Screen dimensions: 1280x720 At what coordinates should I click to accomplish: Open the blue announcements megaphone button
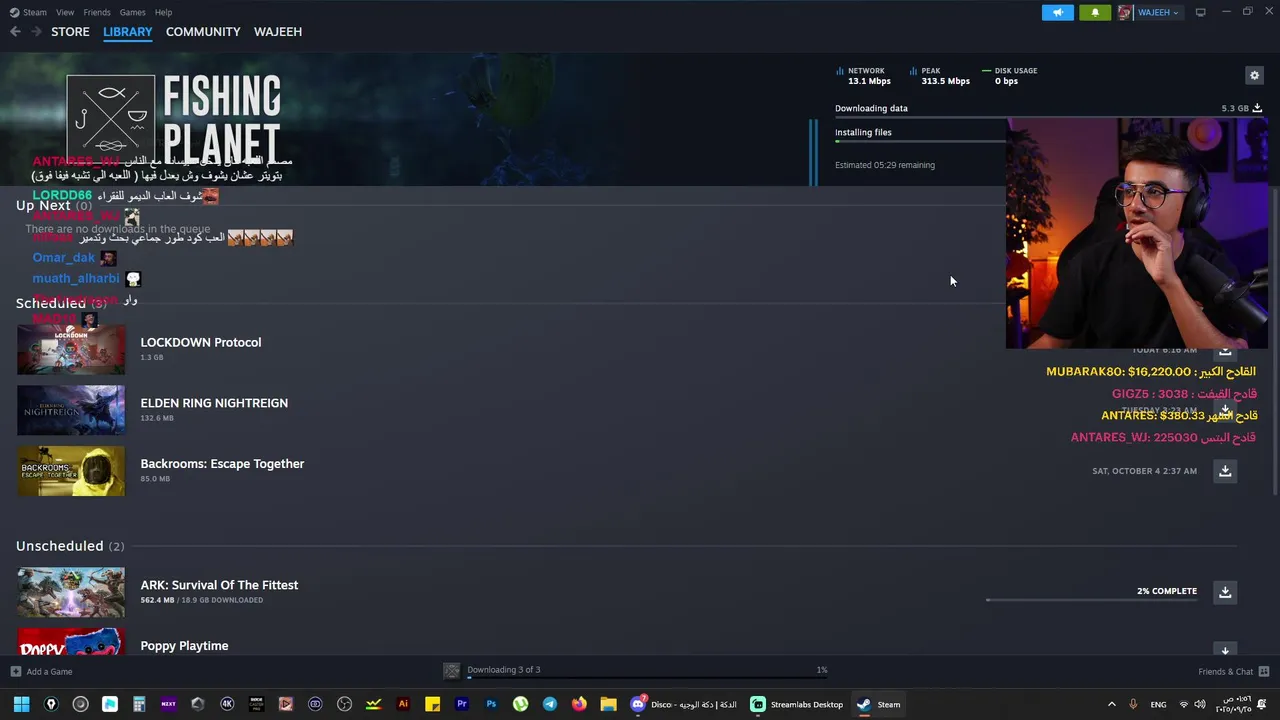pyautogui.click(x=1057, y=12)
